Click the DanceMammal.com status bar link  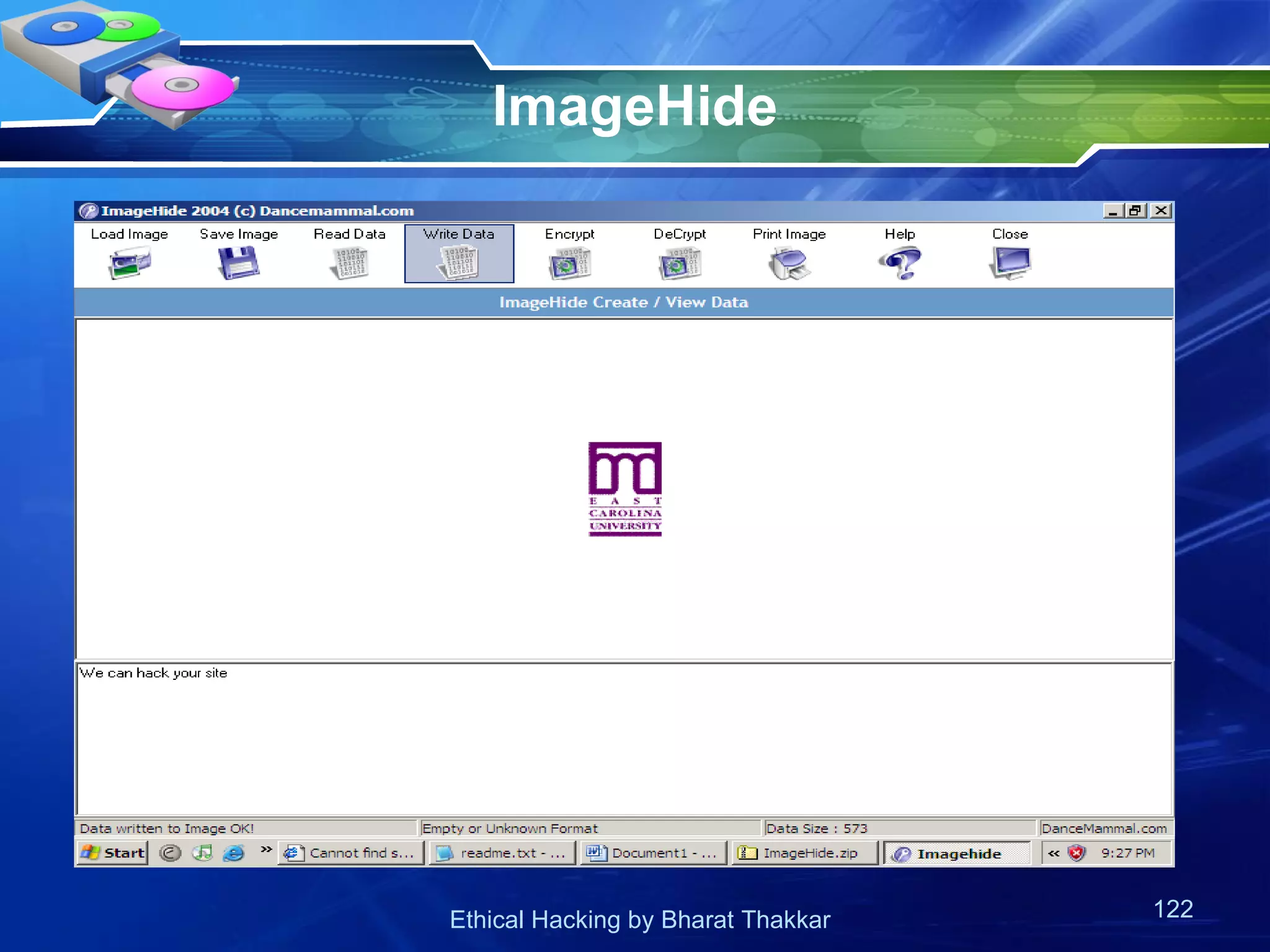coord(1104,829)
